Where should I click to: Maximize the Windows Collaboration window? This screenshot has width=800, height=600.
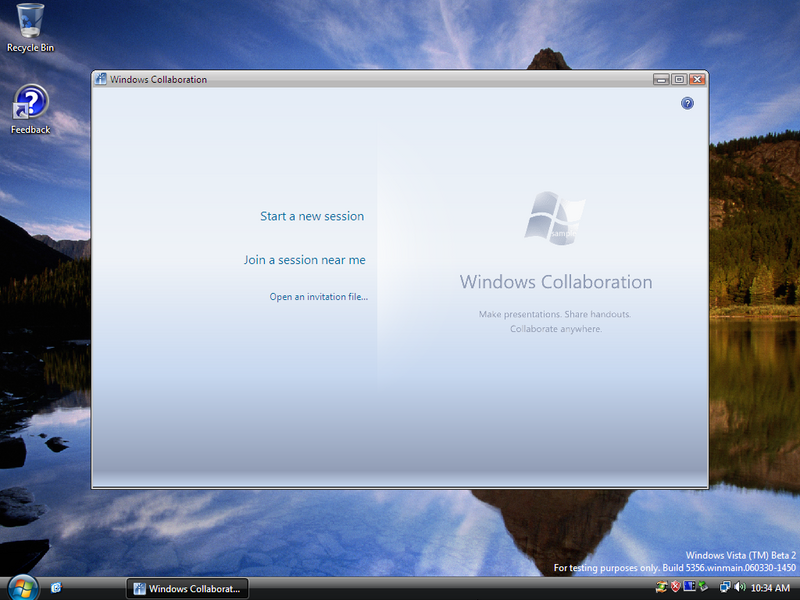point(678,79)
